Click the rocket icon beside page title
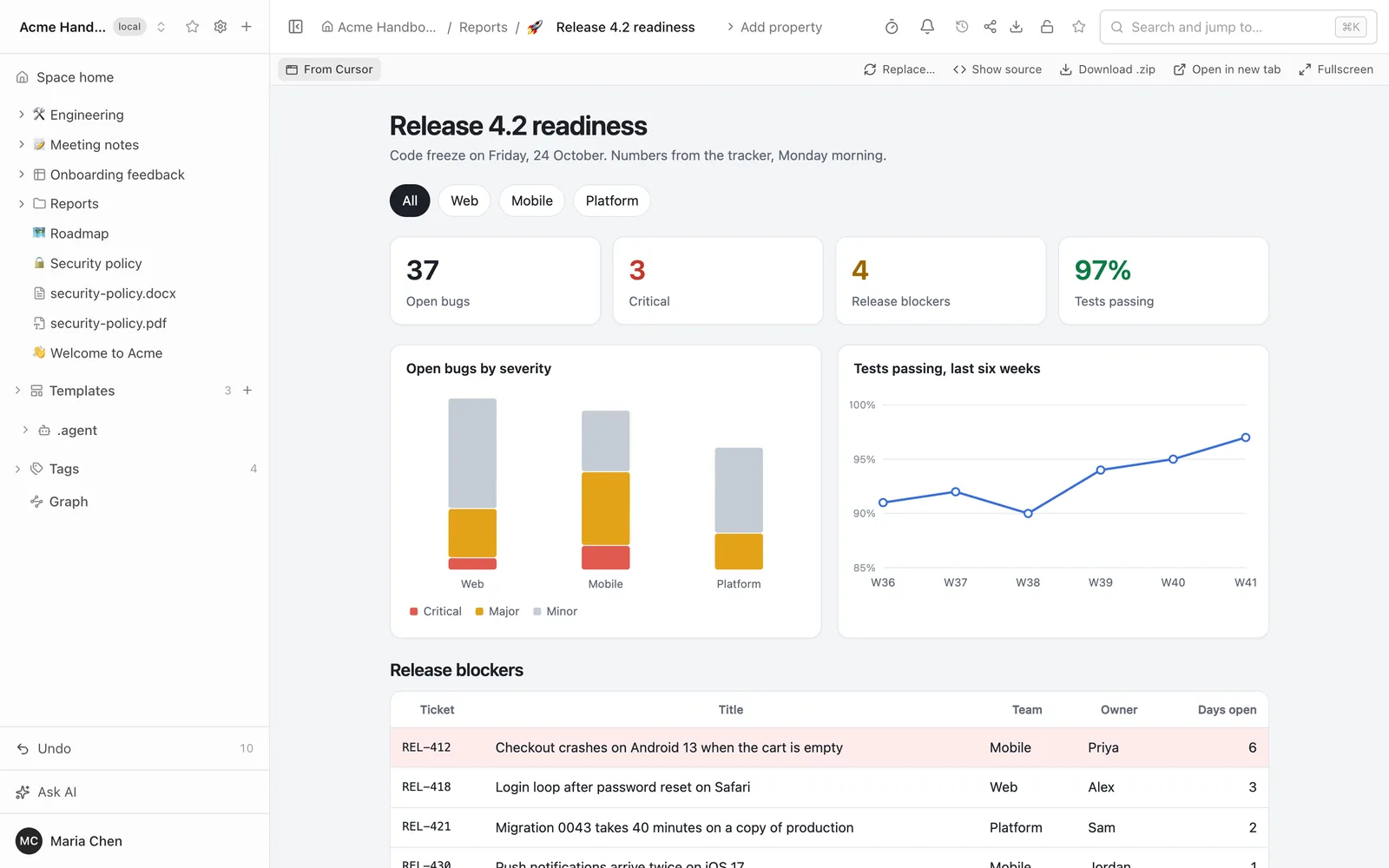Image resolution: width=1389 pixels, height=868 pixels. point(535,27)
